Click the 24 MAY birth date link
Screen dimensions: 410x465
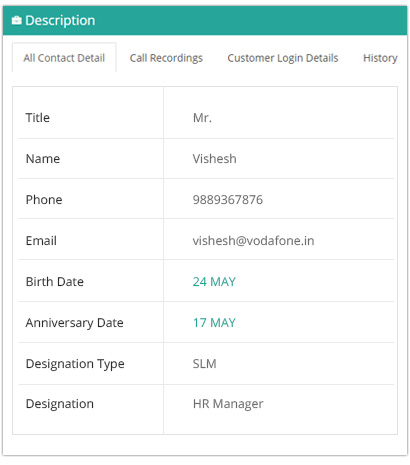point(214,282)
